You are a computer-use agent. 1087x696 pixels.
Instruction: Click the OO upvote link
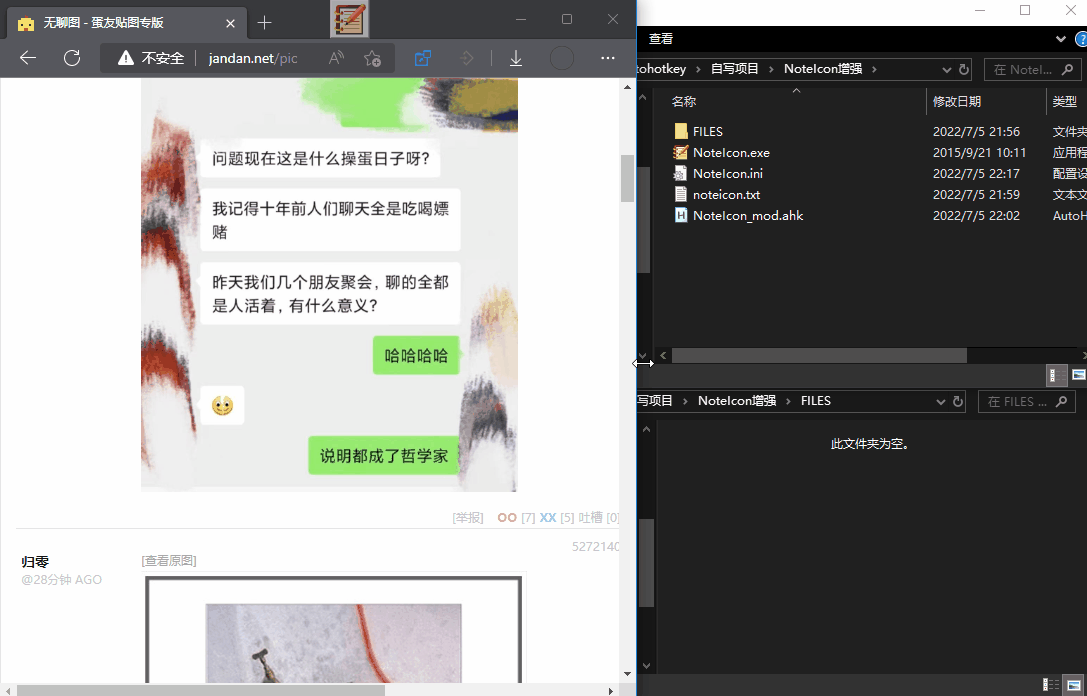tap(507, 518)
